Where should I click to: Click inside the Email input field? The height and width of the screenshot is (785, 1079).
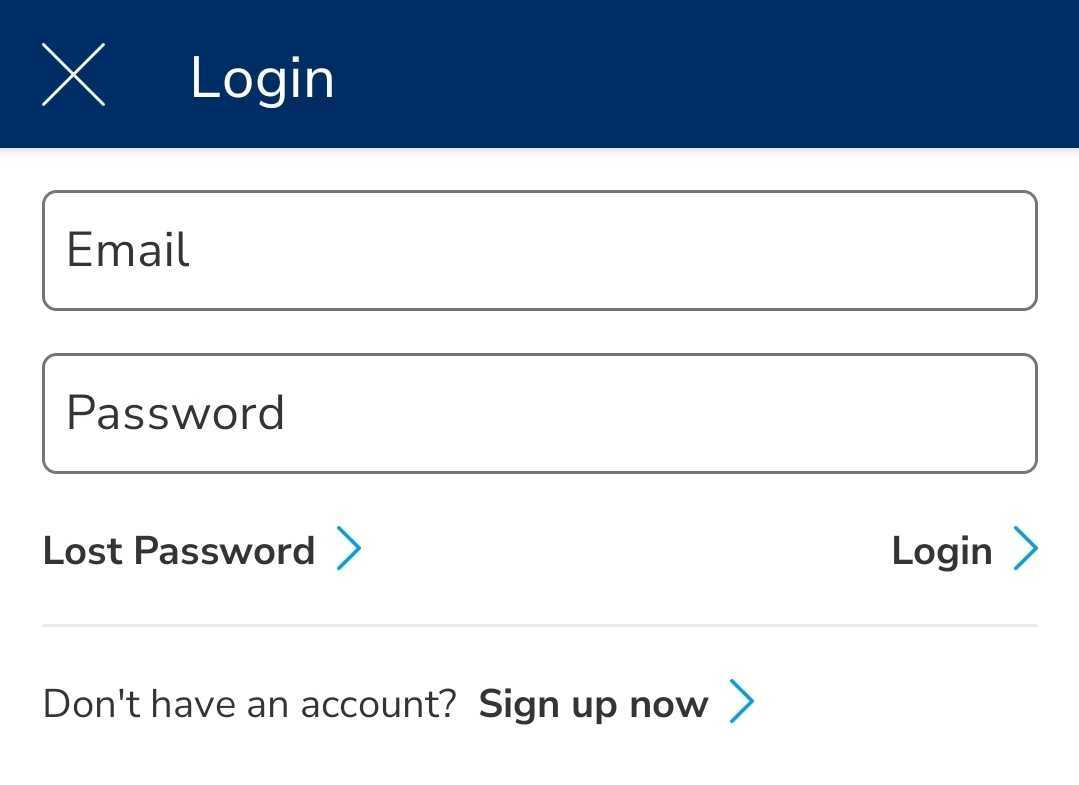(540, 250)
